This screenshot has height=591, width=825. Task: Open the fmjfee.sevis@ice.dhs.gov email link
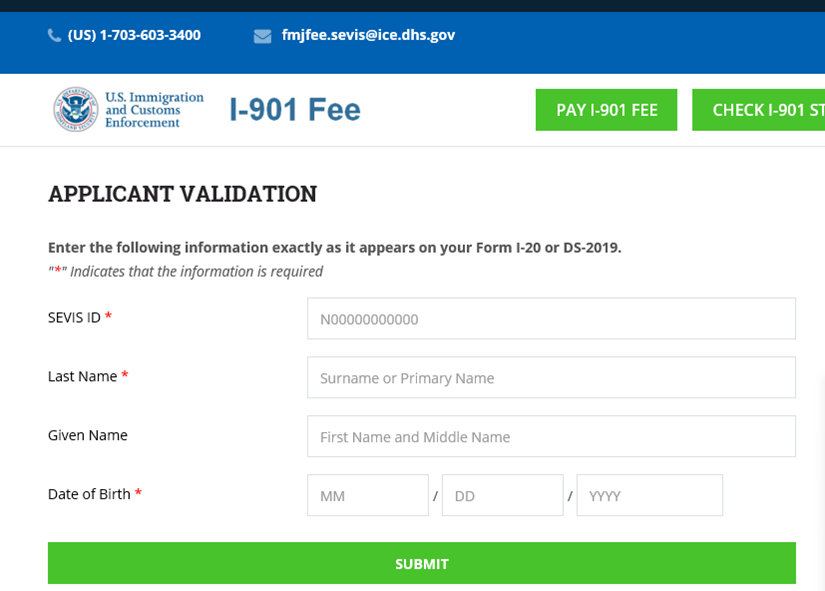pos(368,35)
